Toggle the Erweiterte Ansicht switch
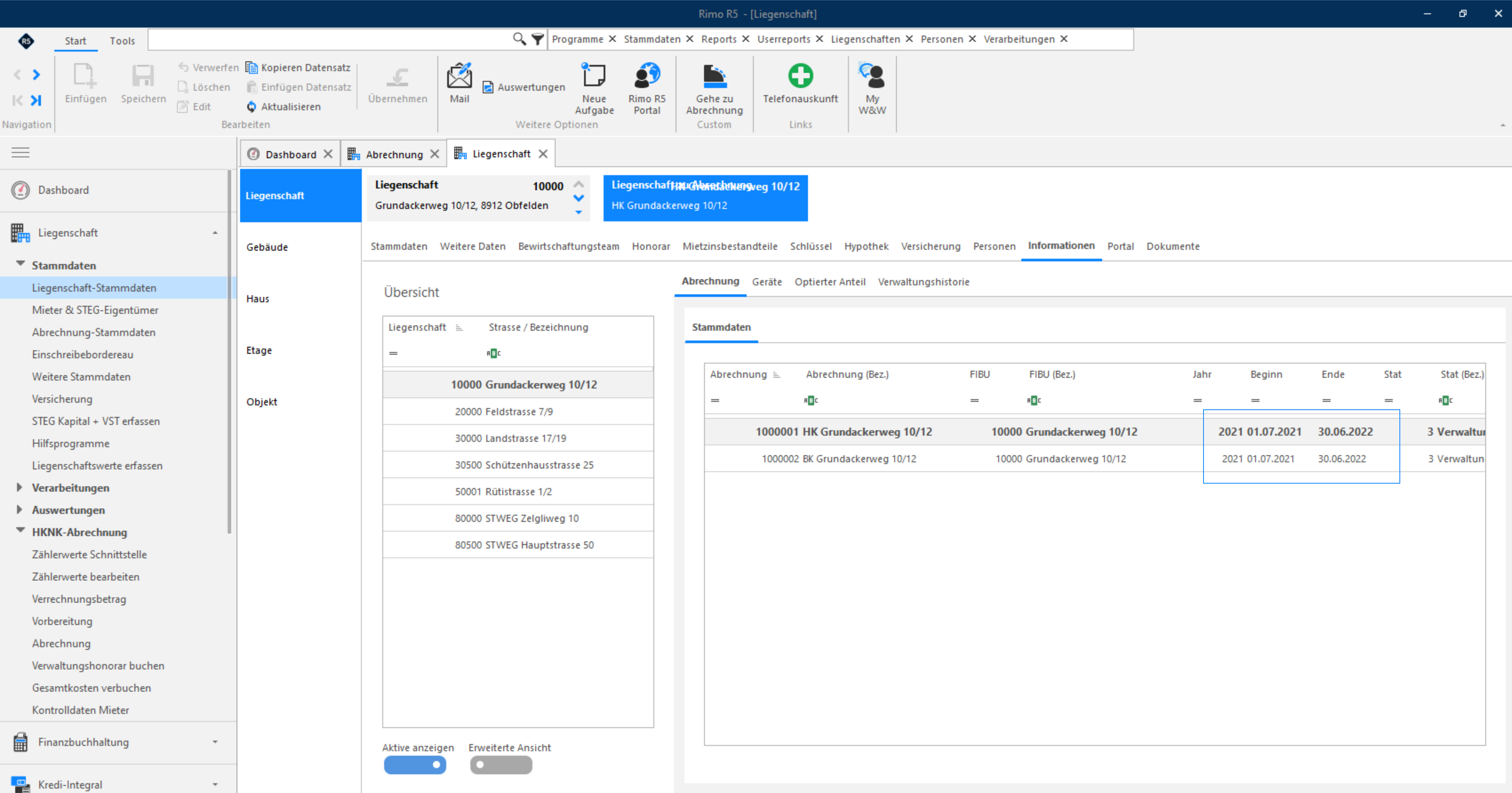 point(501,765)
